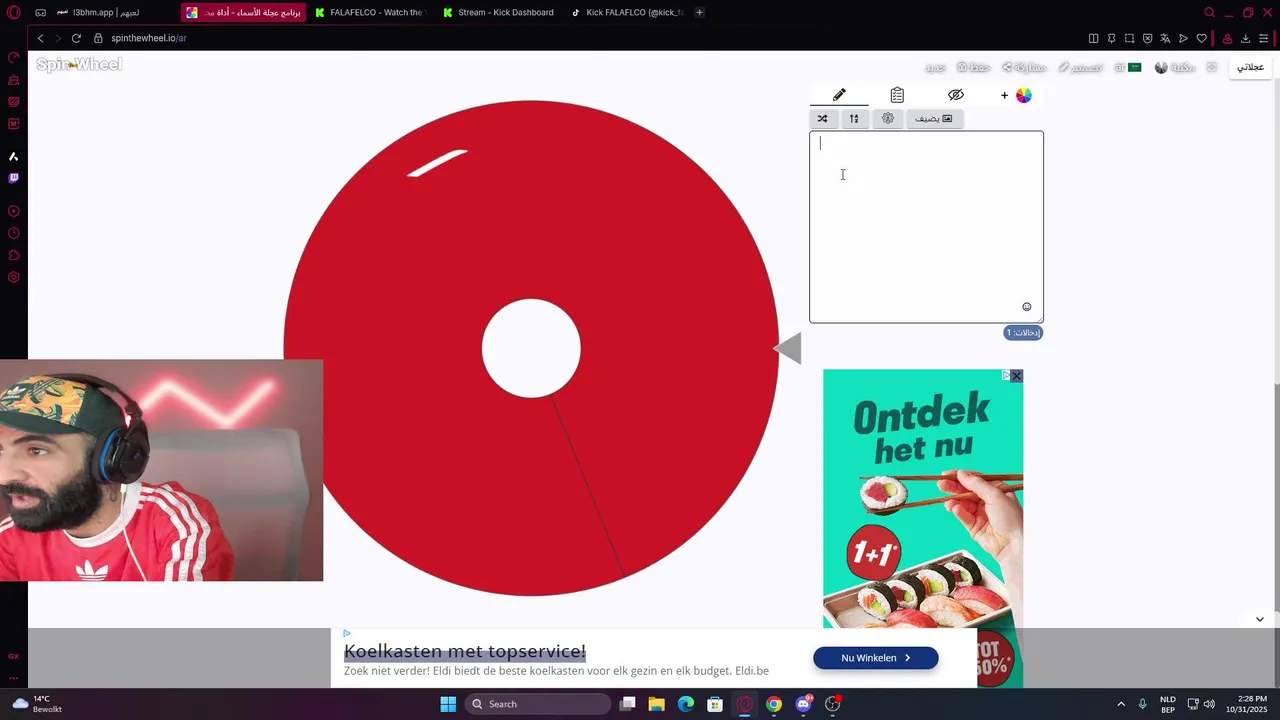1280x720 pixels.
Task: Open the تصميم design customization option
Action: click(1080, 67)
